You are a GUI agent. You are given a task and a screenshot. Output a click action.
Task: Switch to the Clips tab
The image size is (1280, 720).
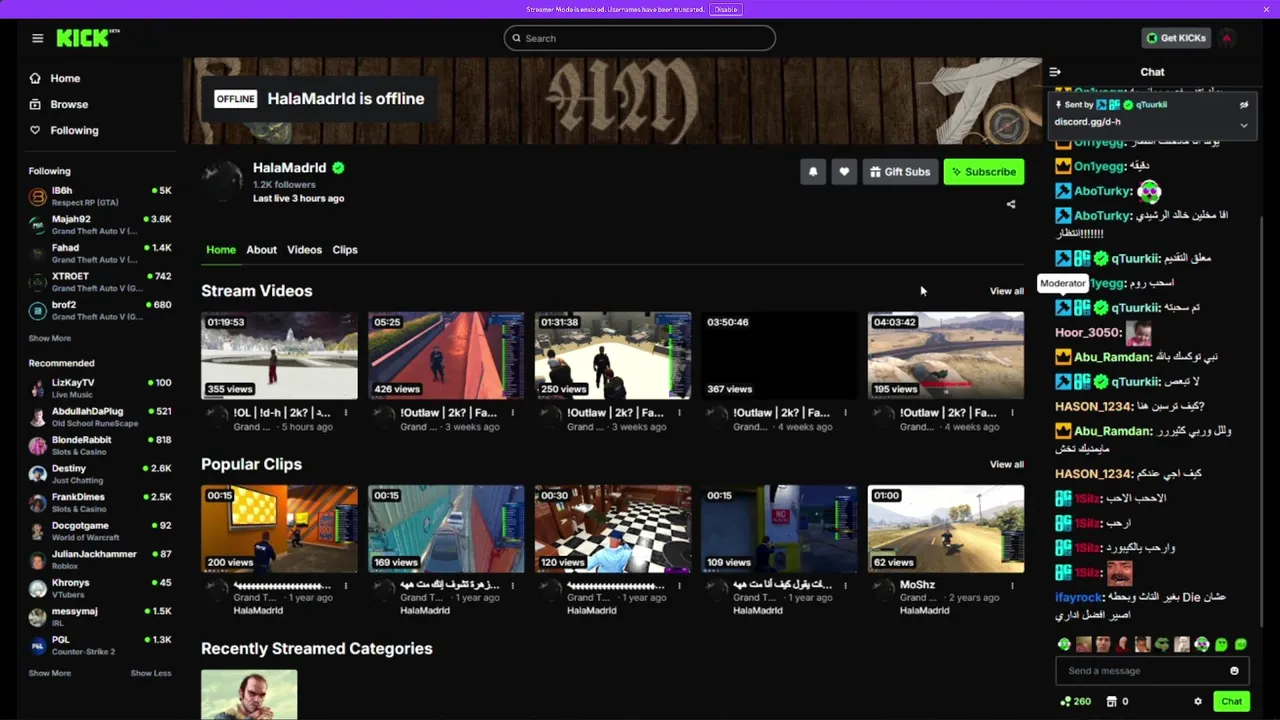[x=345, y=250]
